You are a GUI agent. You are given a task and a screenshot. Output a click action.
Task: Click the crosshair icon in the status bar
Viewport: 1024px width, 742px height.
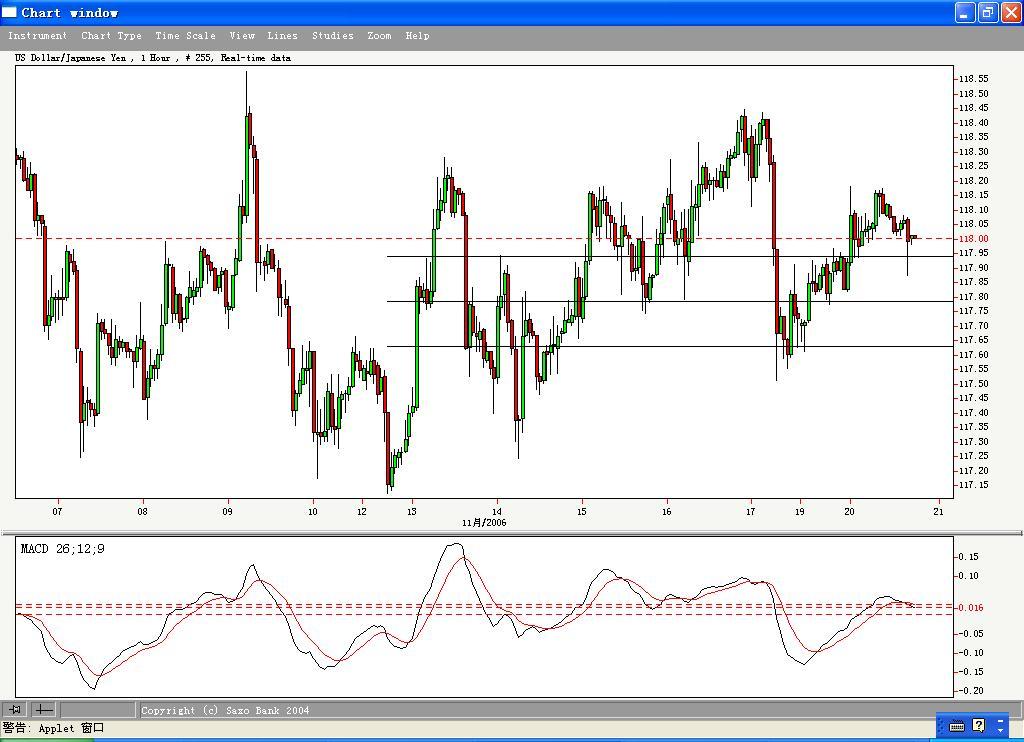[x=44, y=709]
